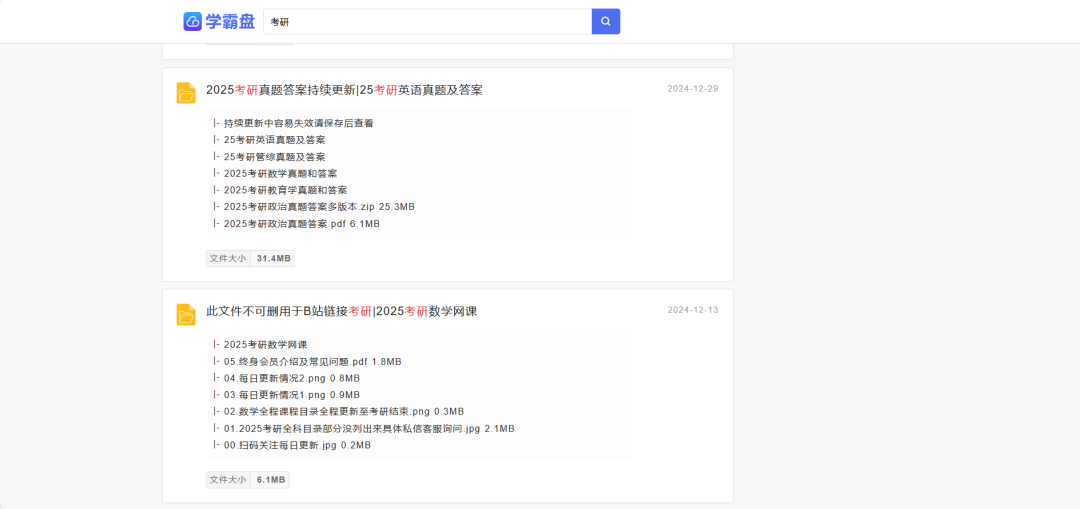This screenshot has height=509, width=1080.
Task: Select the 25考研英语真题及答案 entry
Action: (x=274, y=140)
